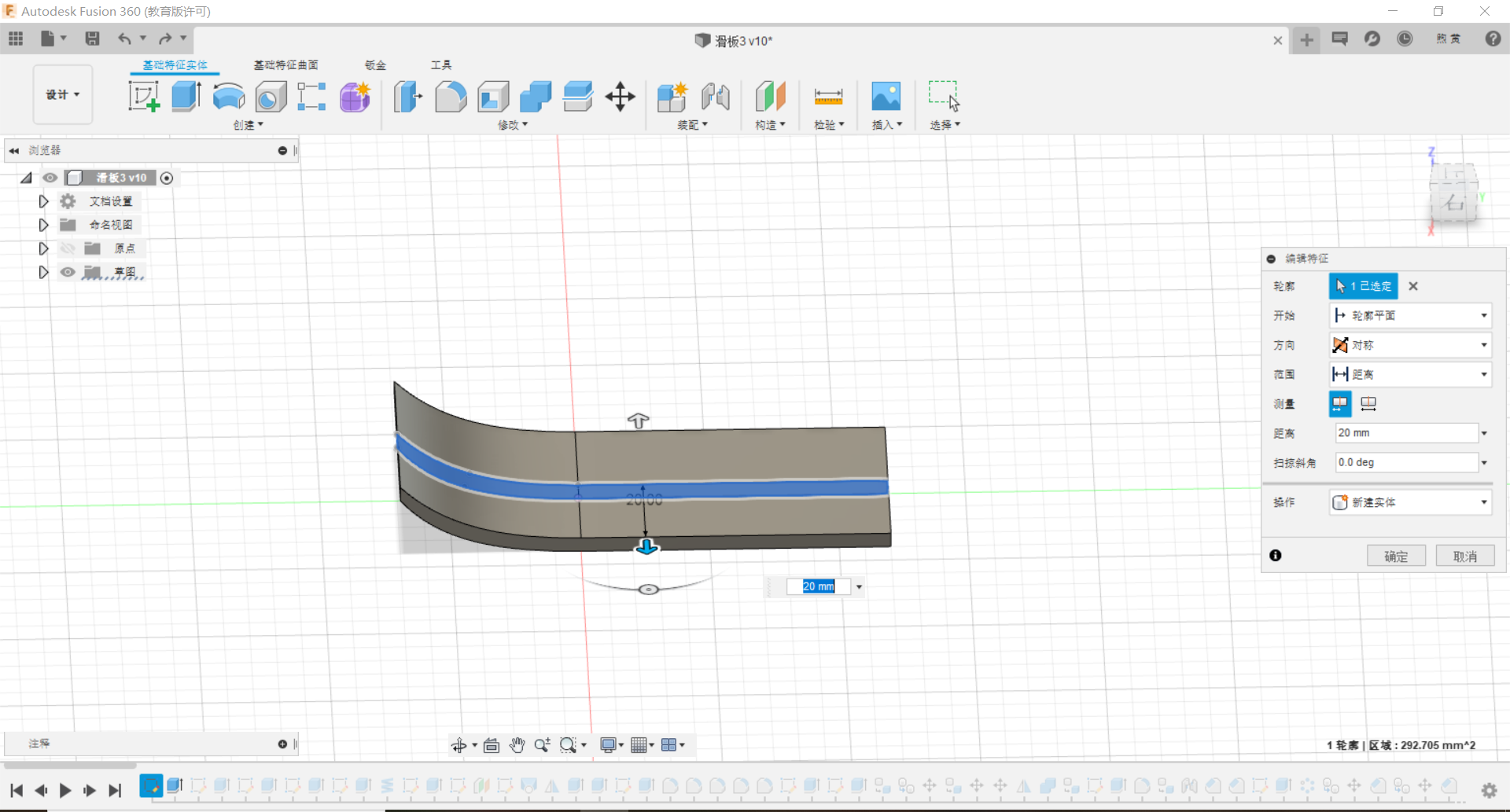Select the first measure option icon
The image size is (1510, 812).
(x=1340, y=403)
